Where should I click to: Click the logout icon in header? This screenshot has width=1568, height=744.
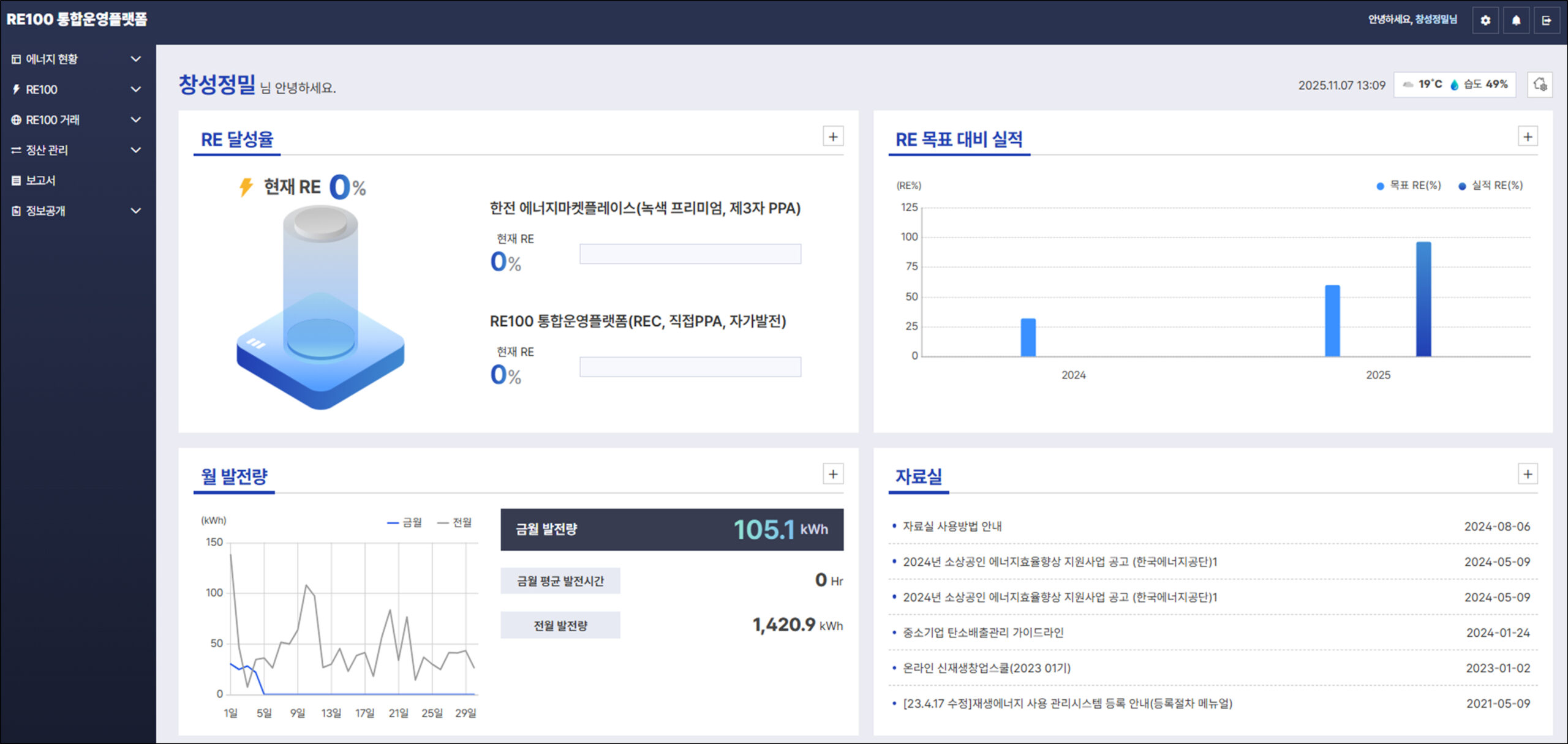pyautogui.click(x=1547, y=20)
